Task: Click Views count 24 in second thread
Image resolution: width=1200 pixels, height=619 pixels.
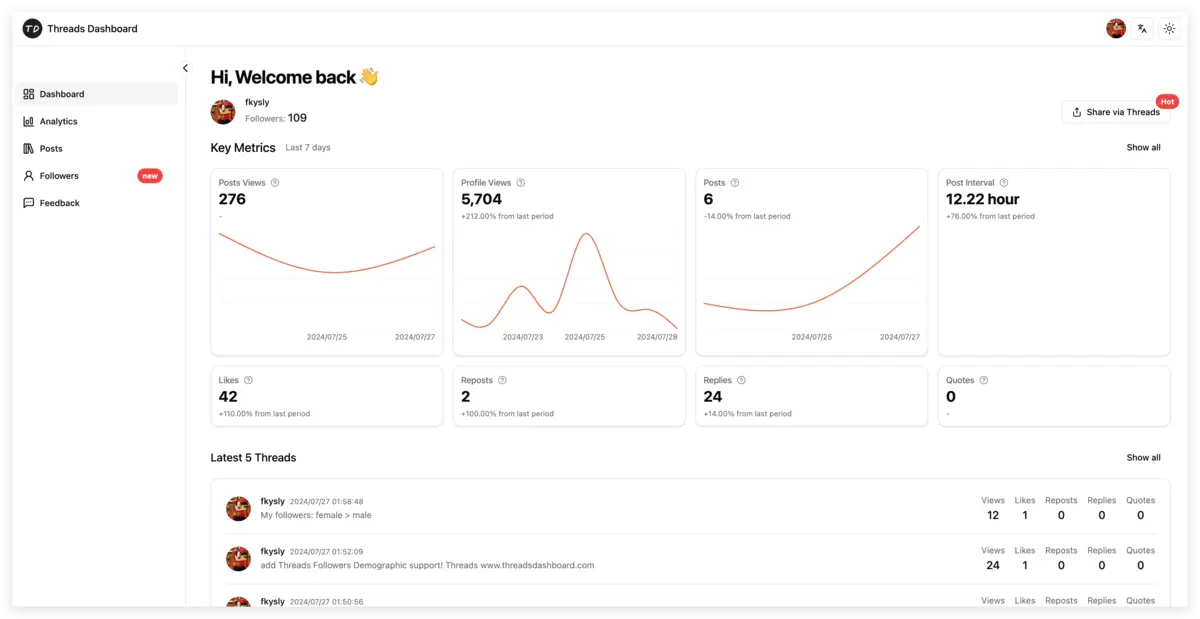Action: (x=993, y=566)
